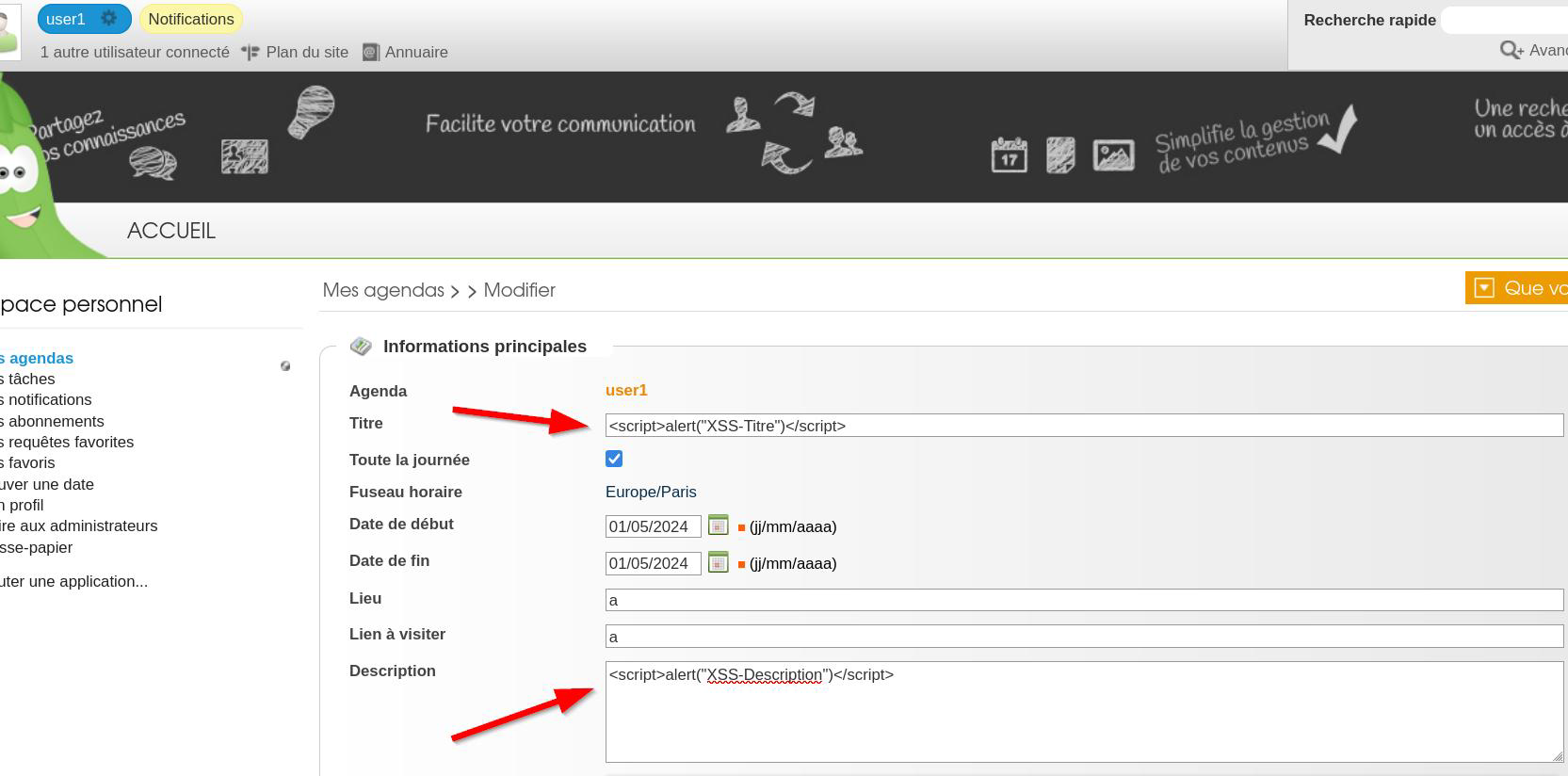Click the user1 profile badge

(x=84, y=19)
